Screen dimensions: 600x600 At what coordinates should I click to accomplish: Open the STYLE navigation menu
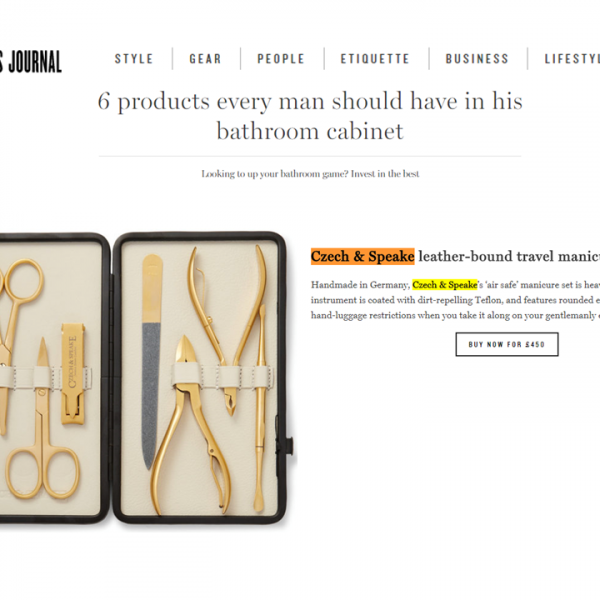(x=134, y=59)
